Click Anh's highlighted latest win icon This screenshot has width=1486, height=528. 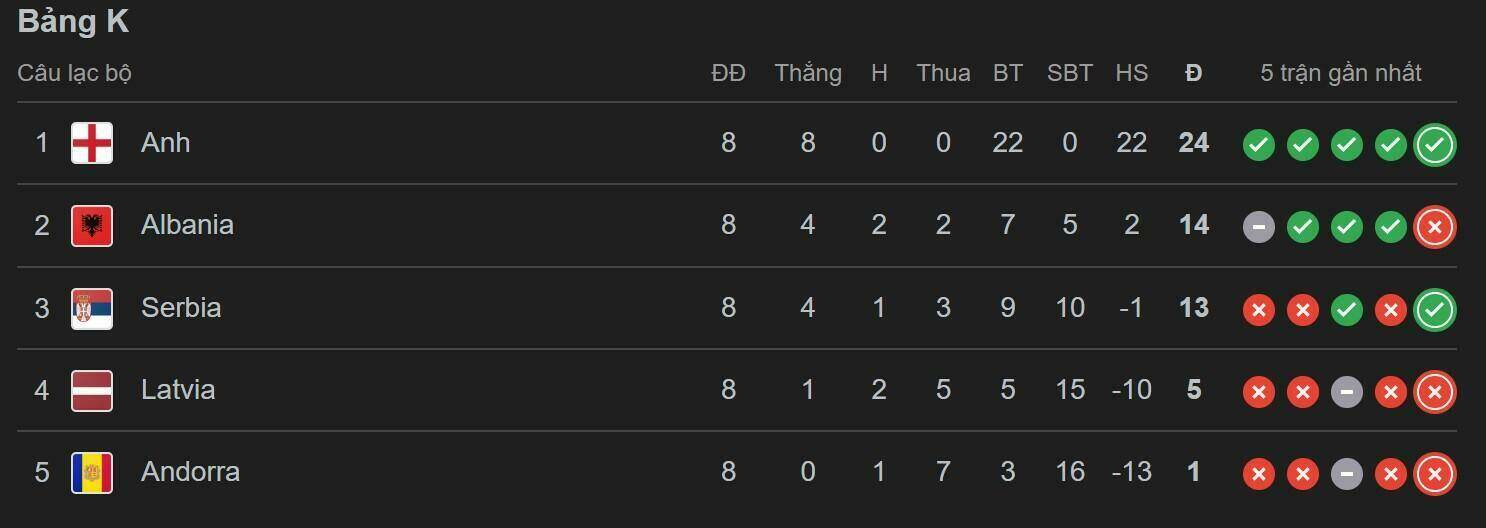tap(1434, 145)
